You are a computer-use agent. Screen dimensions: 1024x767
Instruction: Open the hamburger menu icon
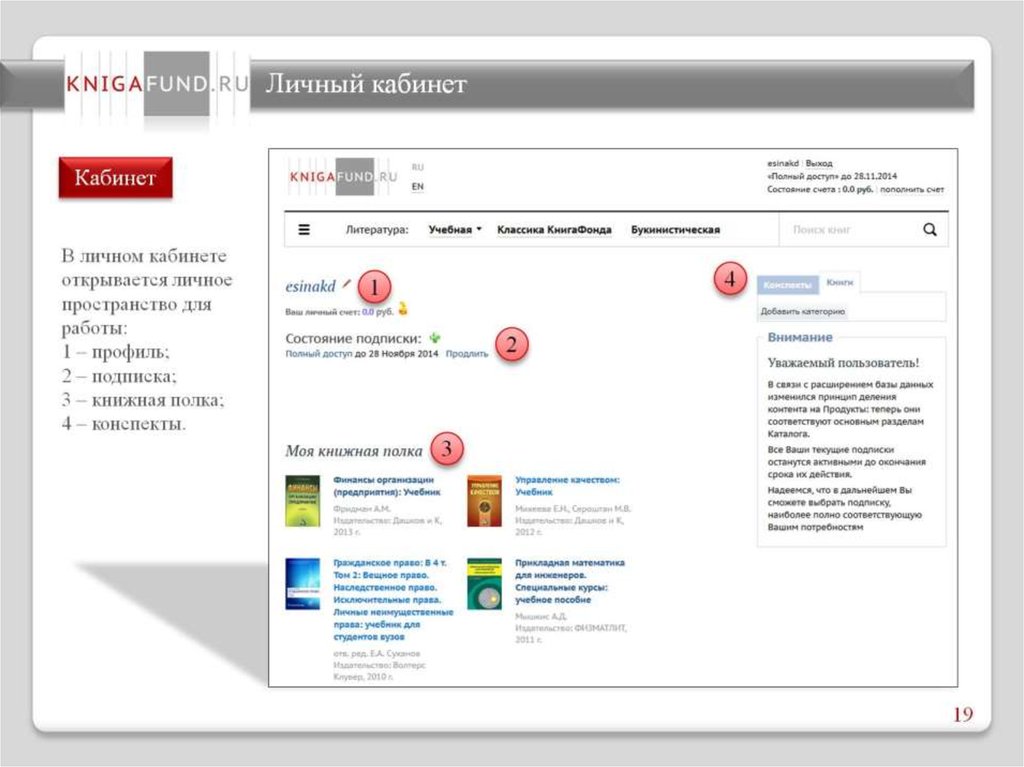coord(304,229)
